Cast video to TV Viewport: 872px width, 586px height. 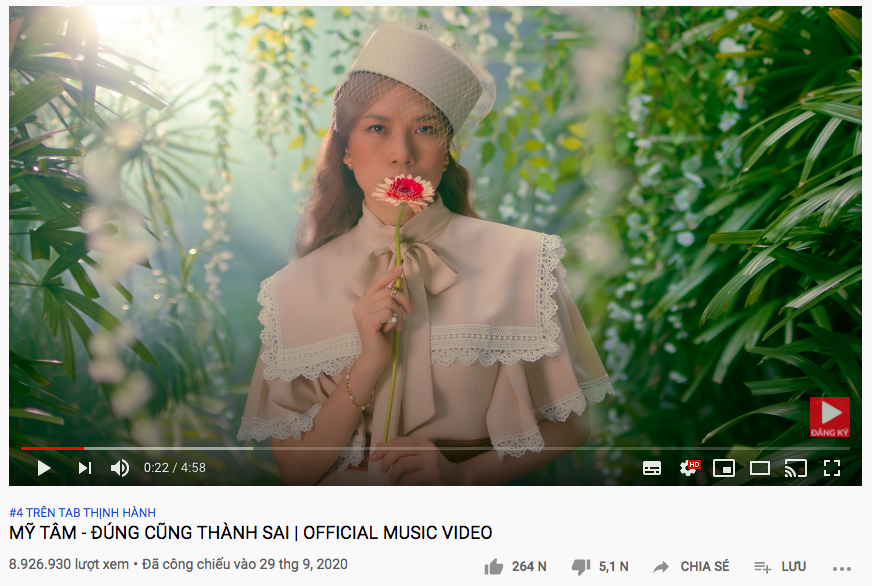[x=795, y=468]
